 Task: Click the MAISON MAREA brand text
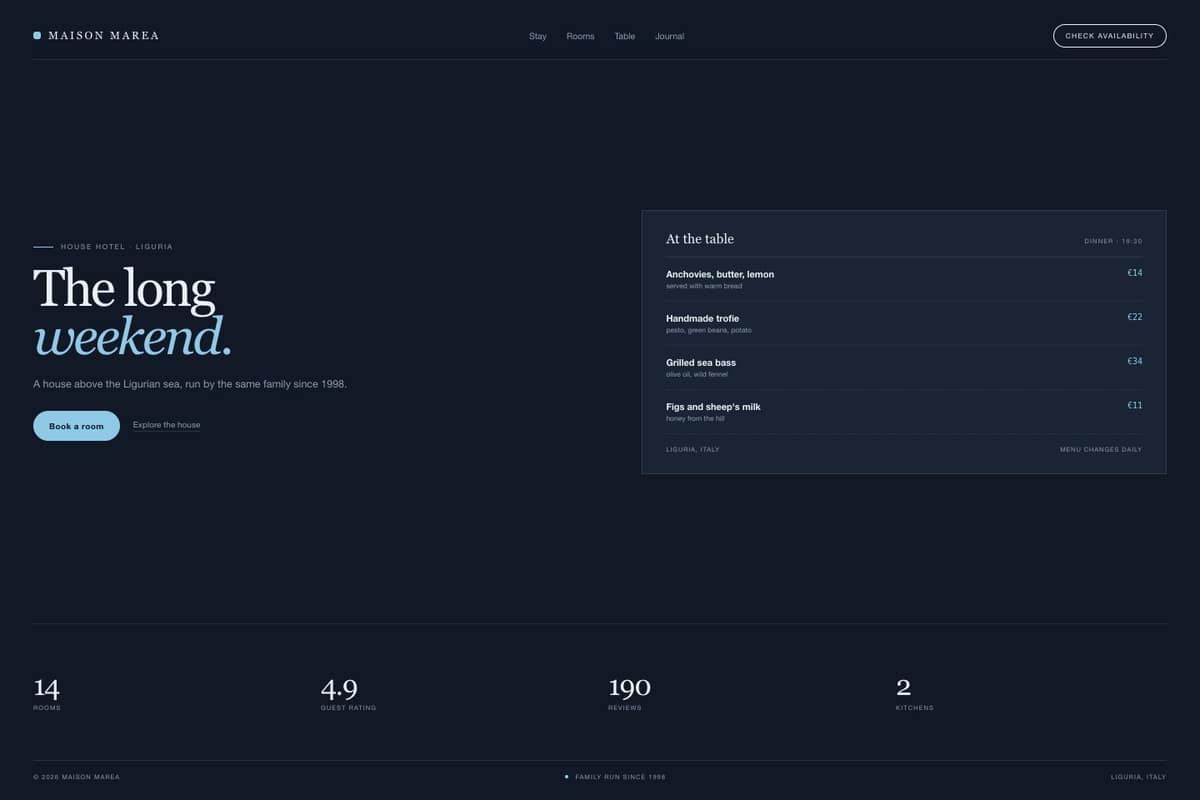point(104,35)
